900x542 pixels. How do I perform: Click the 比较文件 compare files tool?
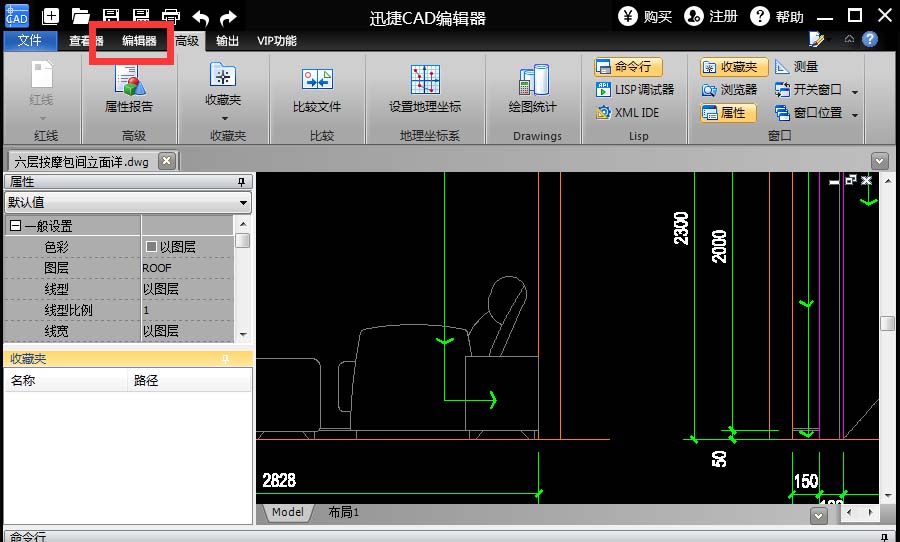[x=317, y=90]
